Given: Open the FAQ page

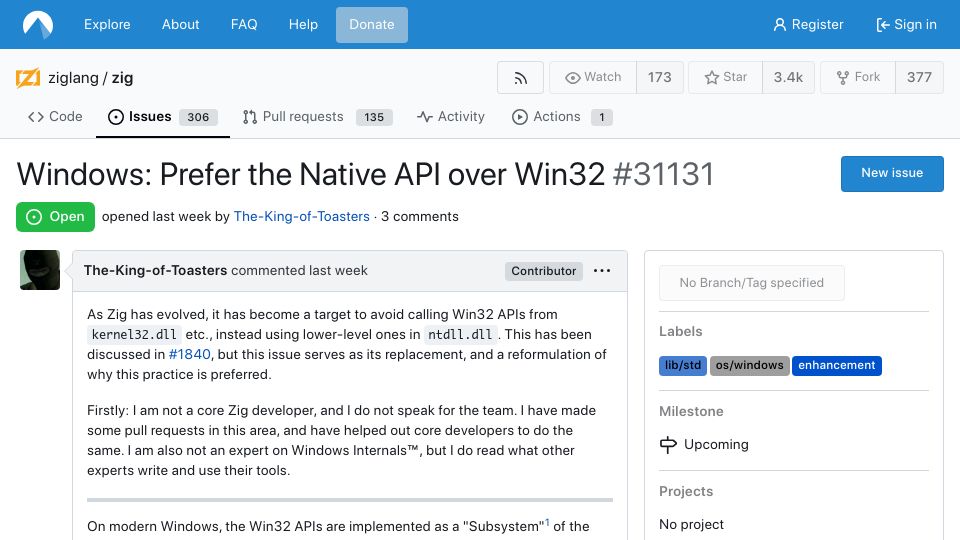Looking at the screenshot, I should (244, 24).
